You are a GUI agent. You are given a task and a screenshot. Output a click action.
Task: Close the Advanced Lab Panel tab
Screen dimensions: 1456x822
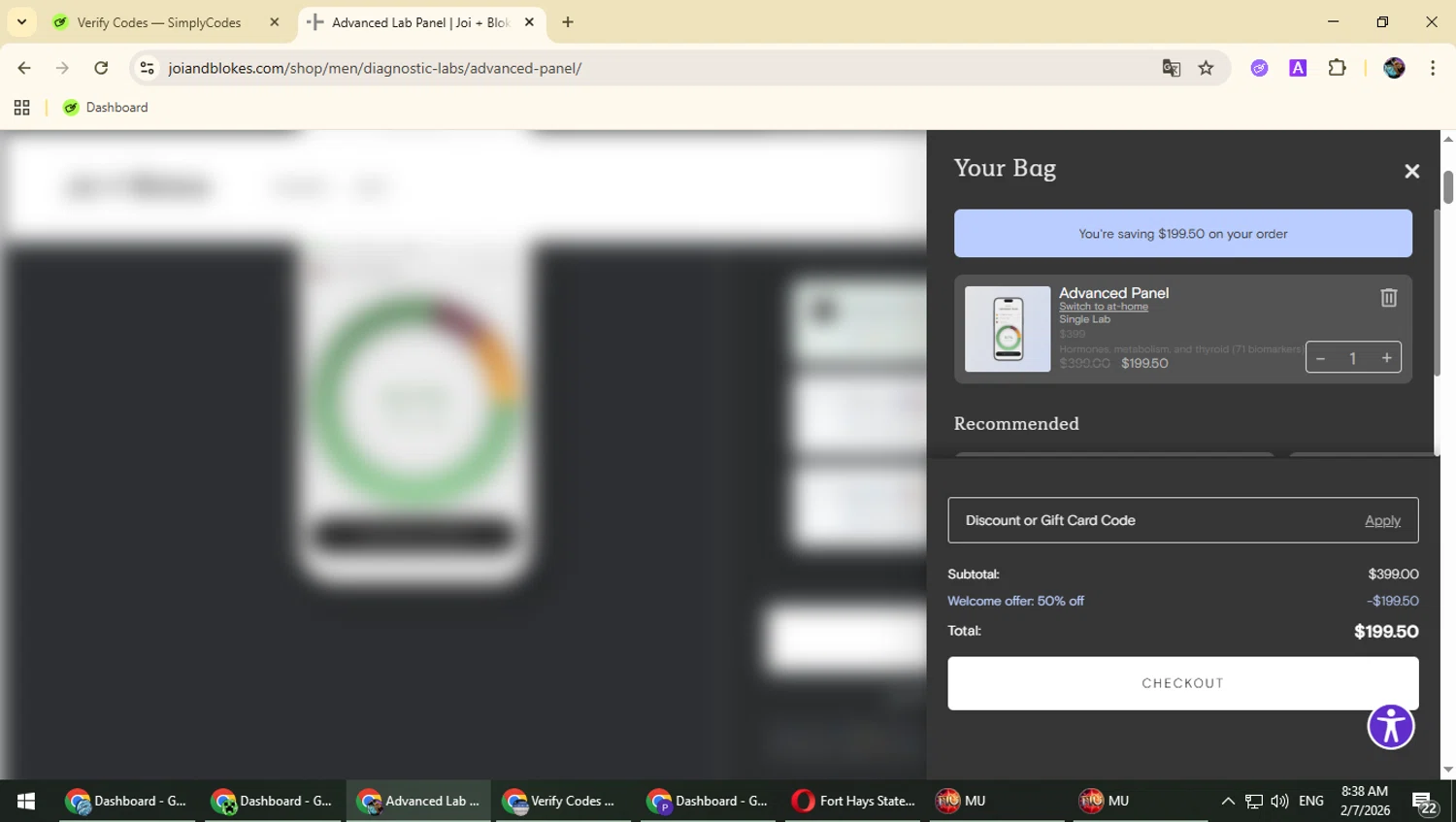coord(529,22)
